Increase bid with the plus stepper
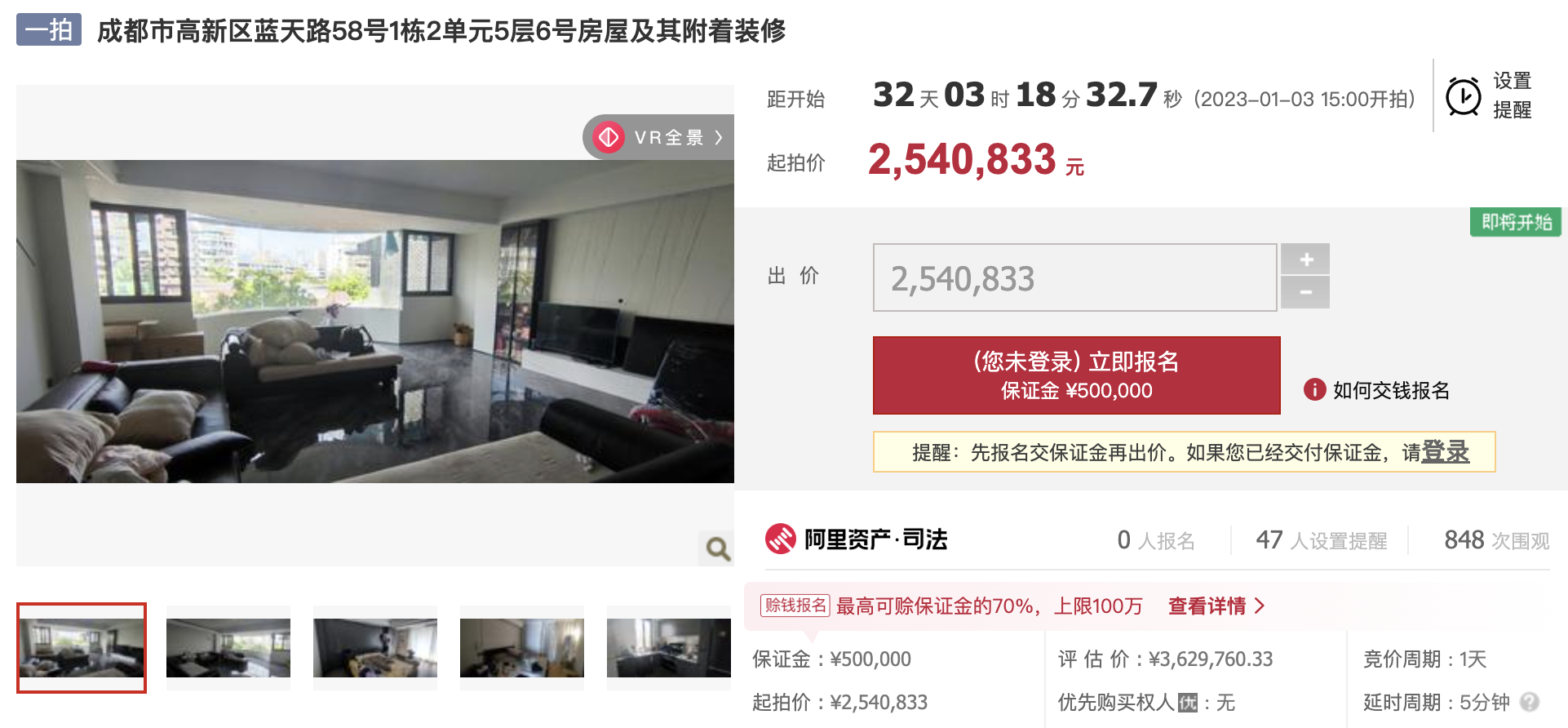The image size is (1568, 728). pyautogui.click(x=1305, y=259)
